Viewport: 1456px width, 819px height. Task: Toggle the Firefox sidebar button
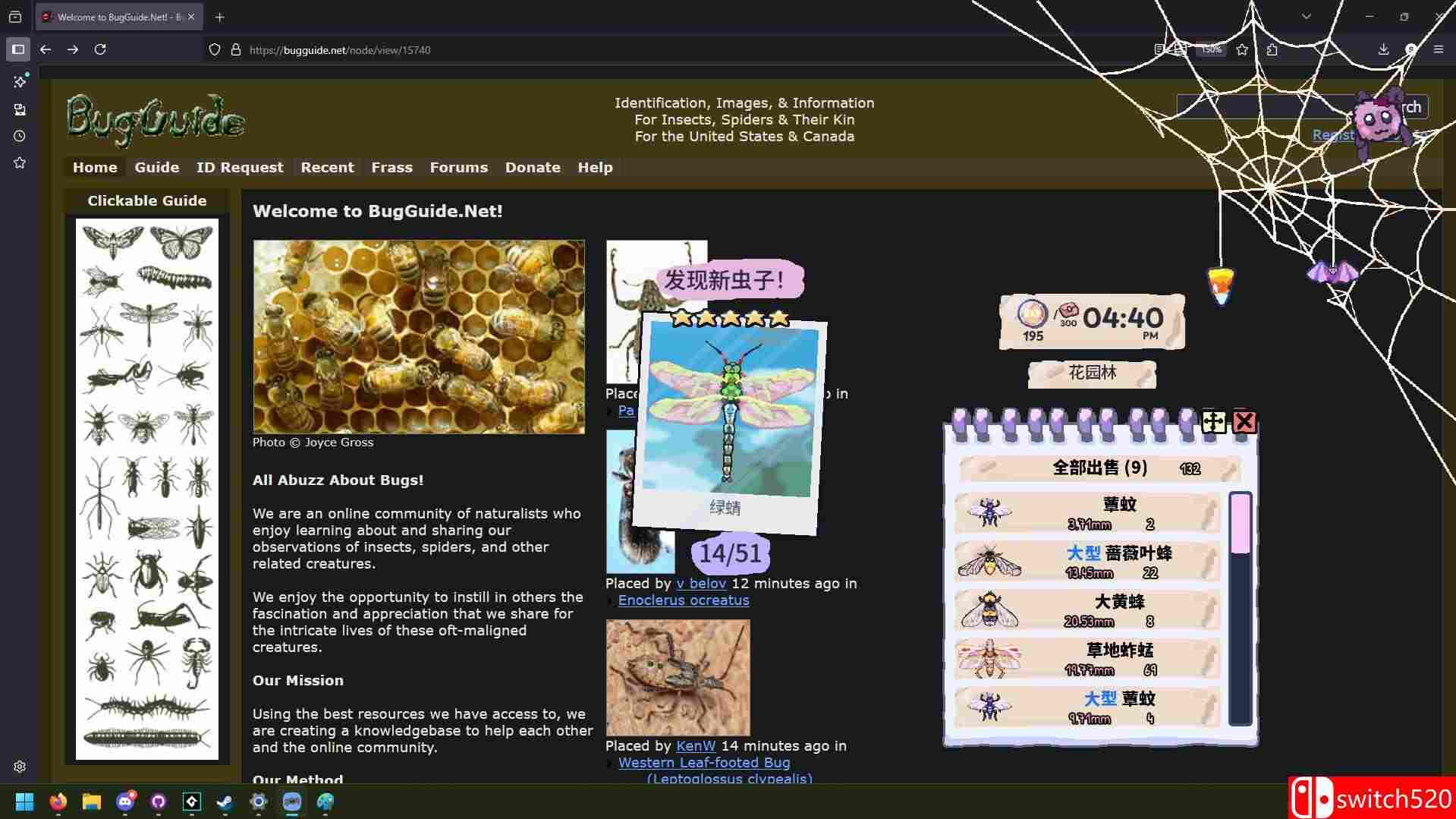coord(18,50)
